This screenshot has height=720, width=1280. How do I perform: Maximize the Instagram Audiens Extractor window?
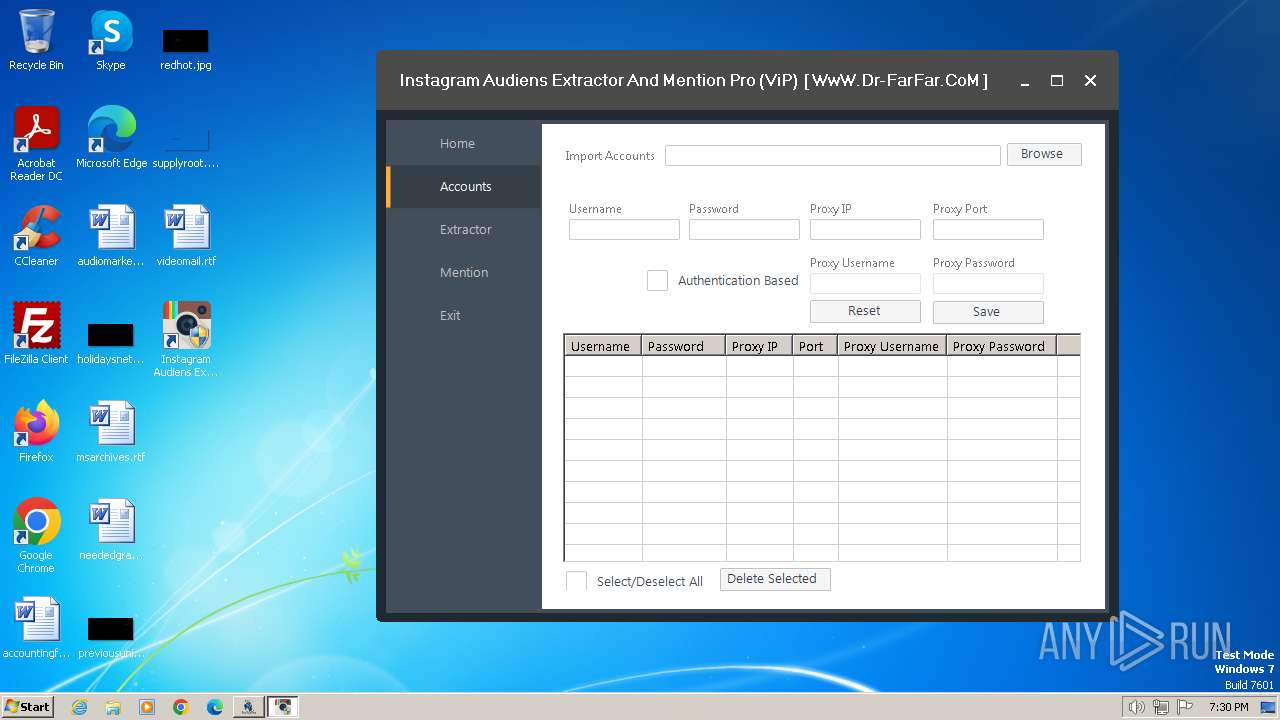coord(1057,81)
